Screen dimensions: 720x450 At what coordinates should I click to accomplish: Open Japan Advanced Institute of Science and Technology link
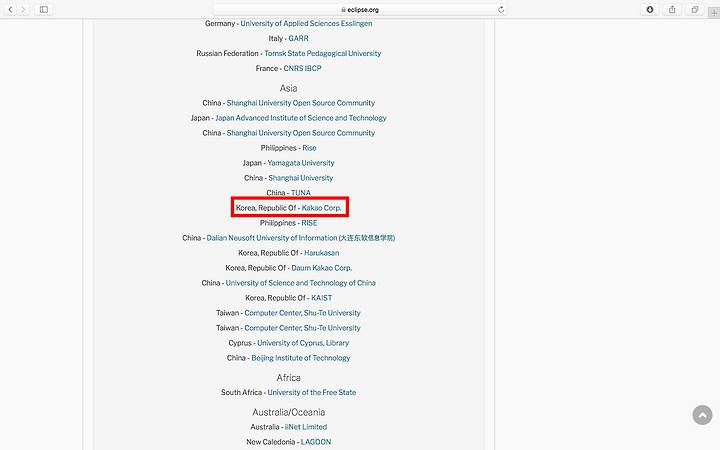301,118
